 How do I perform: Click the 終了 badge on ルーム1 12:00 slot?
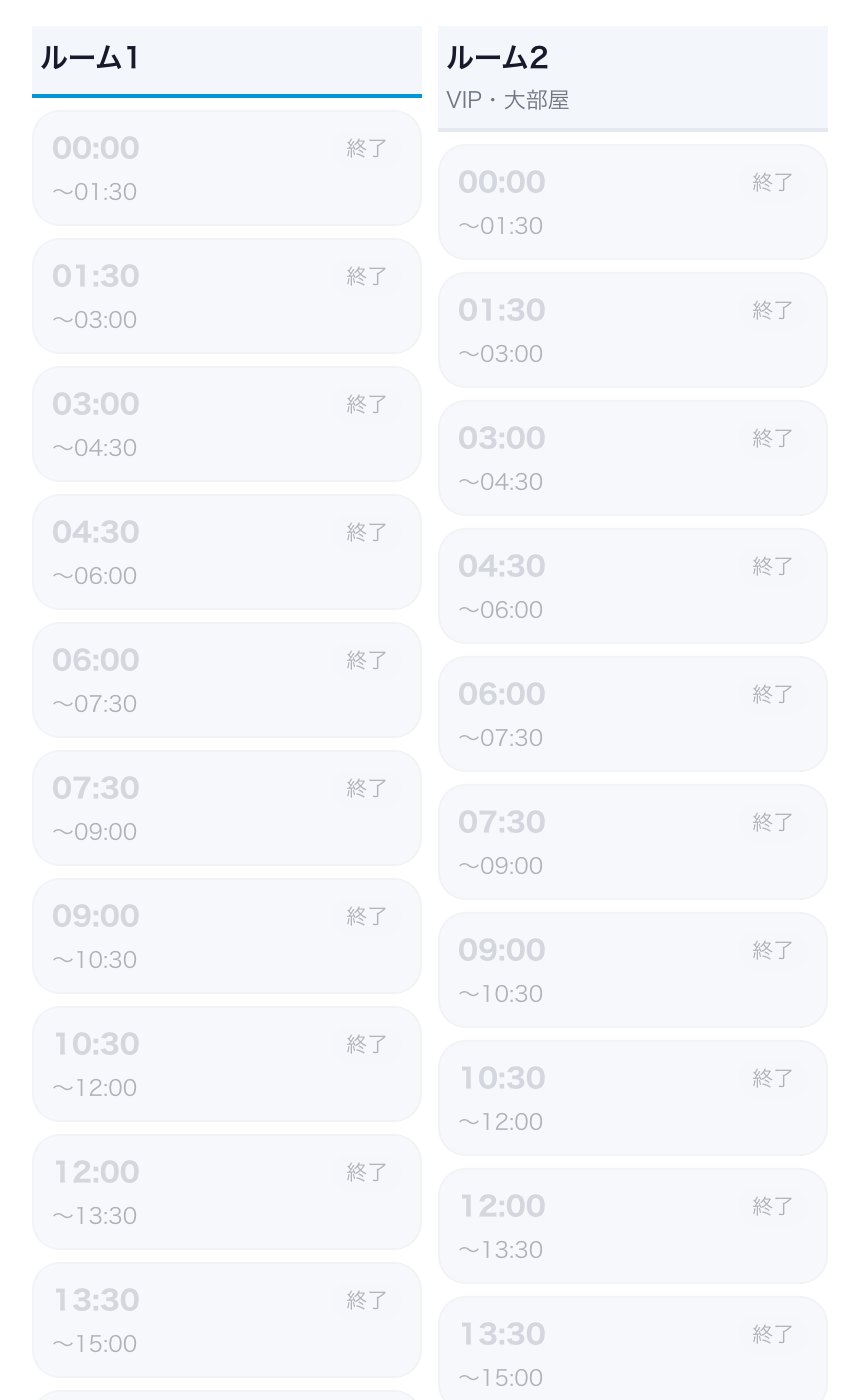[x=366, y=1172]
